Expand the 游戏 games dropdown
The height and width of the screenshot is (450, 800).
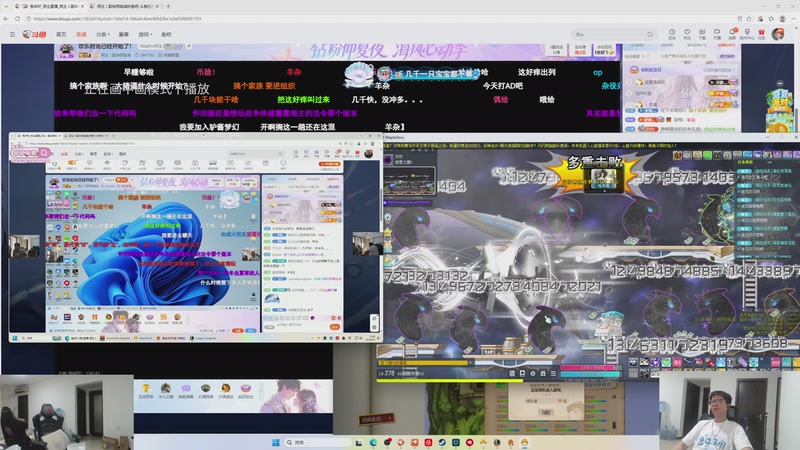pos(145,34)
